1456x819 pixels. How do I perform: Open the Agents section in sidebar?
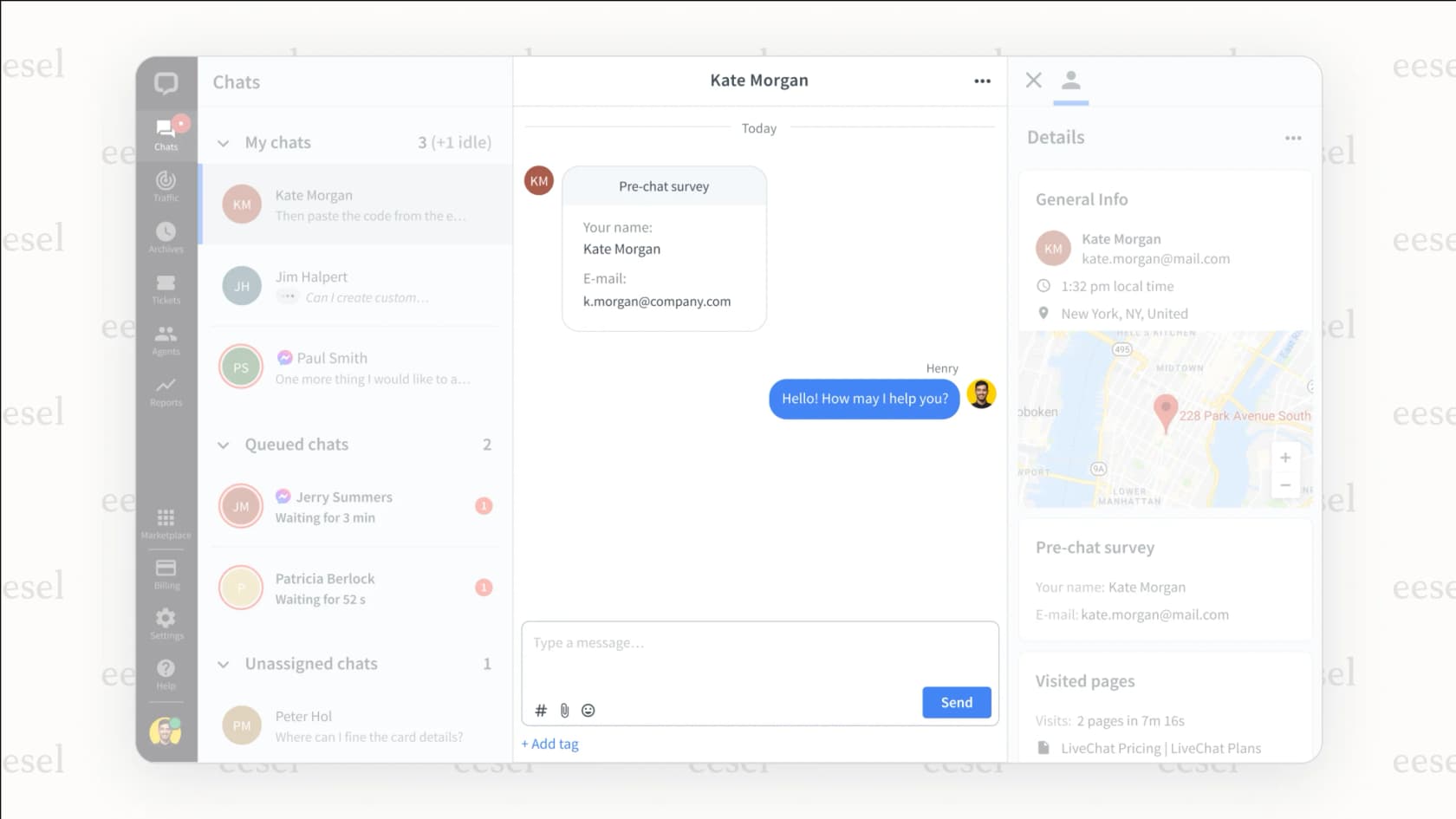[166, 340]
